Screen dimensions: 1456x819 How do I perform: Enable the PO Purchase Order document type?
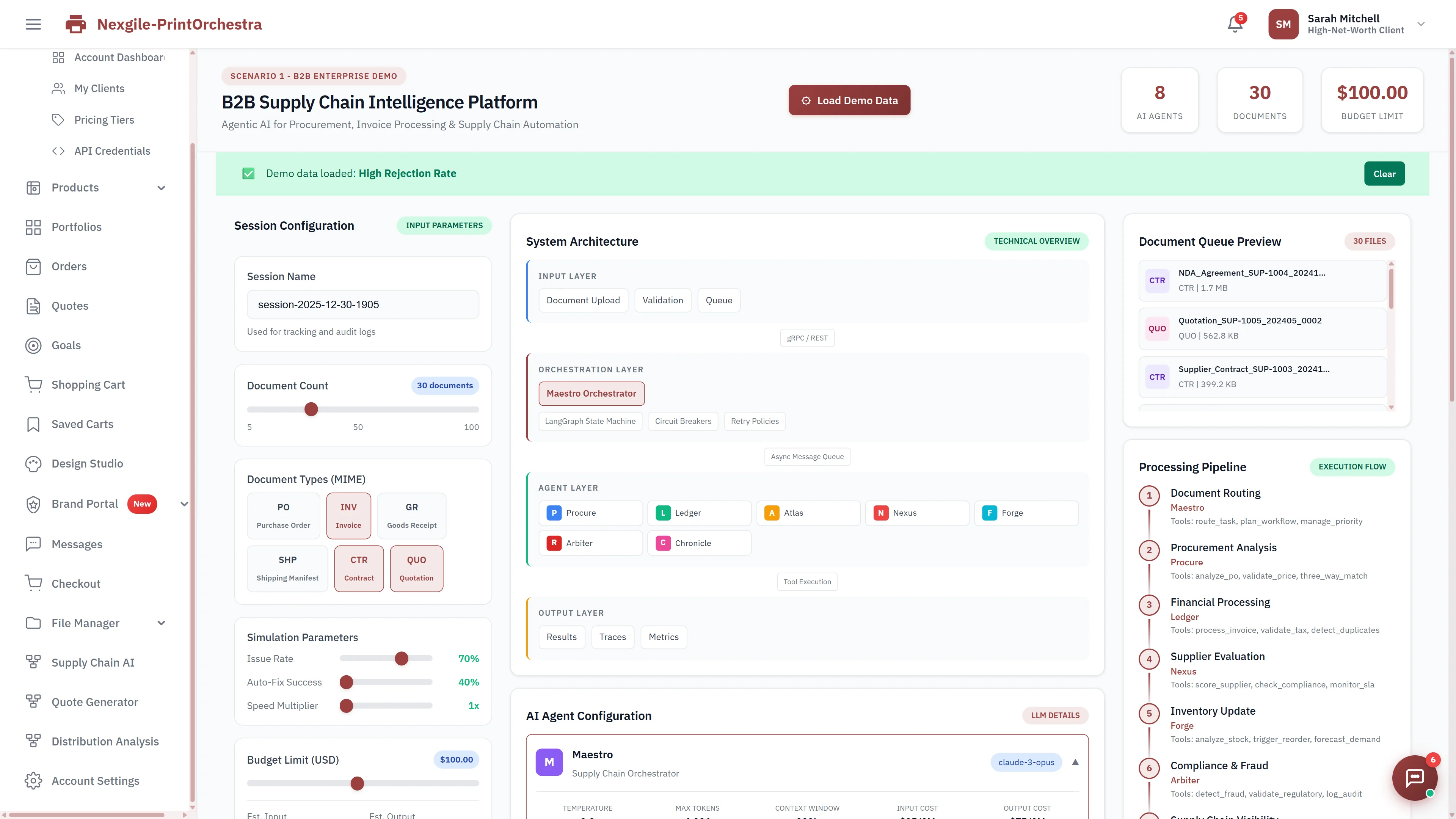tap(283, 515)
